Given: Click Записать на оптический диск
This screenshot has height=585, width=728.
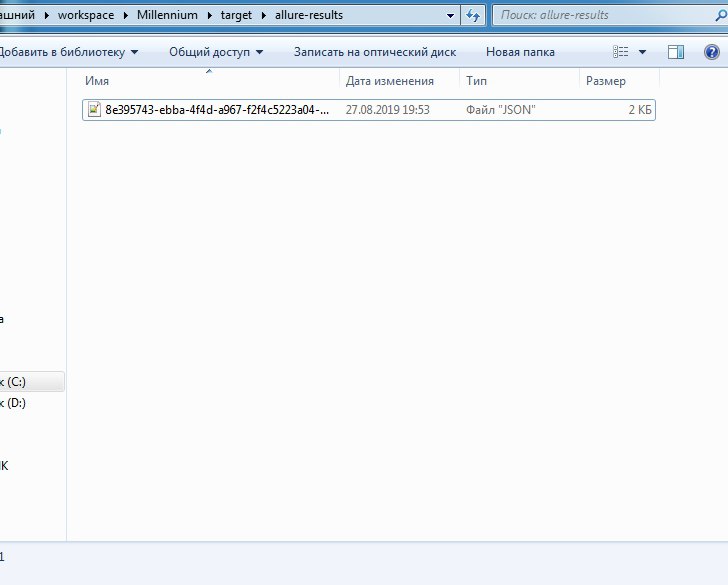Looking at the screenshot, I should click(375, 52).
